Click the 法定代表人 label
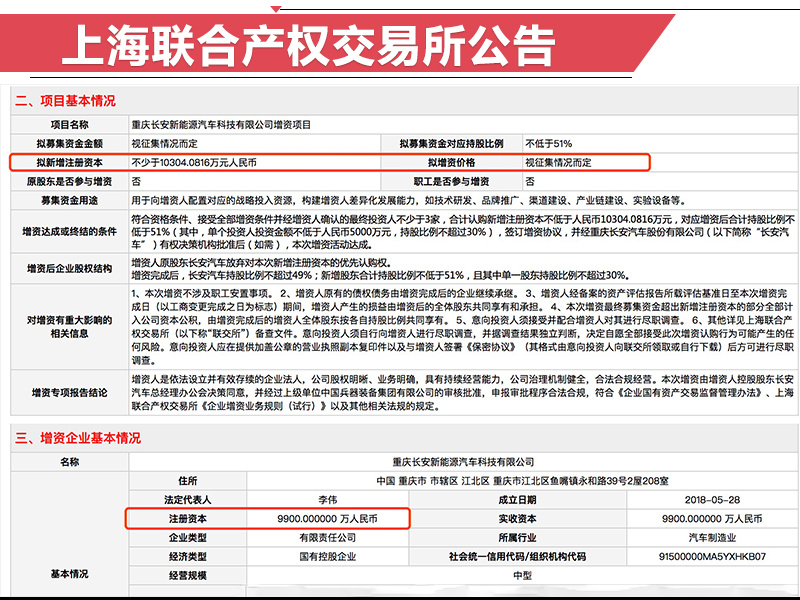 (x=188, y=499)
